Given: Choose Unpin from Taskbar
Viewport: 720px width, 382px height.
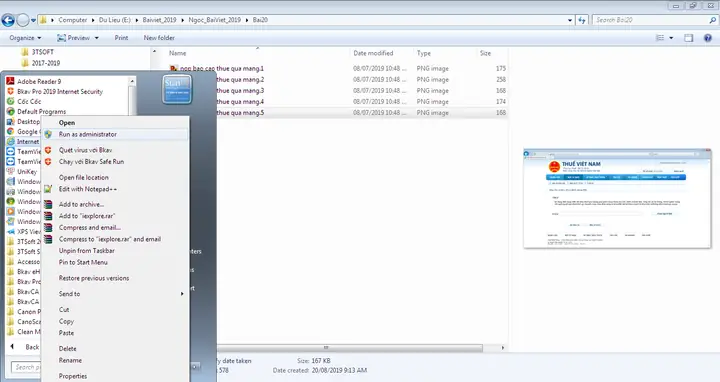Looking at the screenshot, I should pos(87,251).
